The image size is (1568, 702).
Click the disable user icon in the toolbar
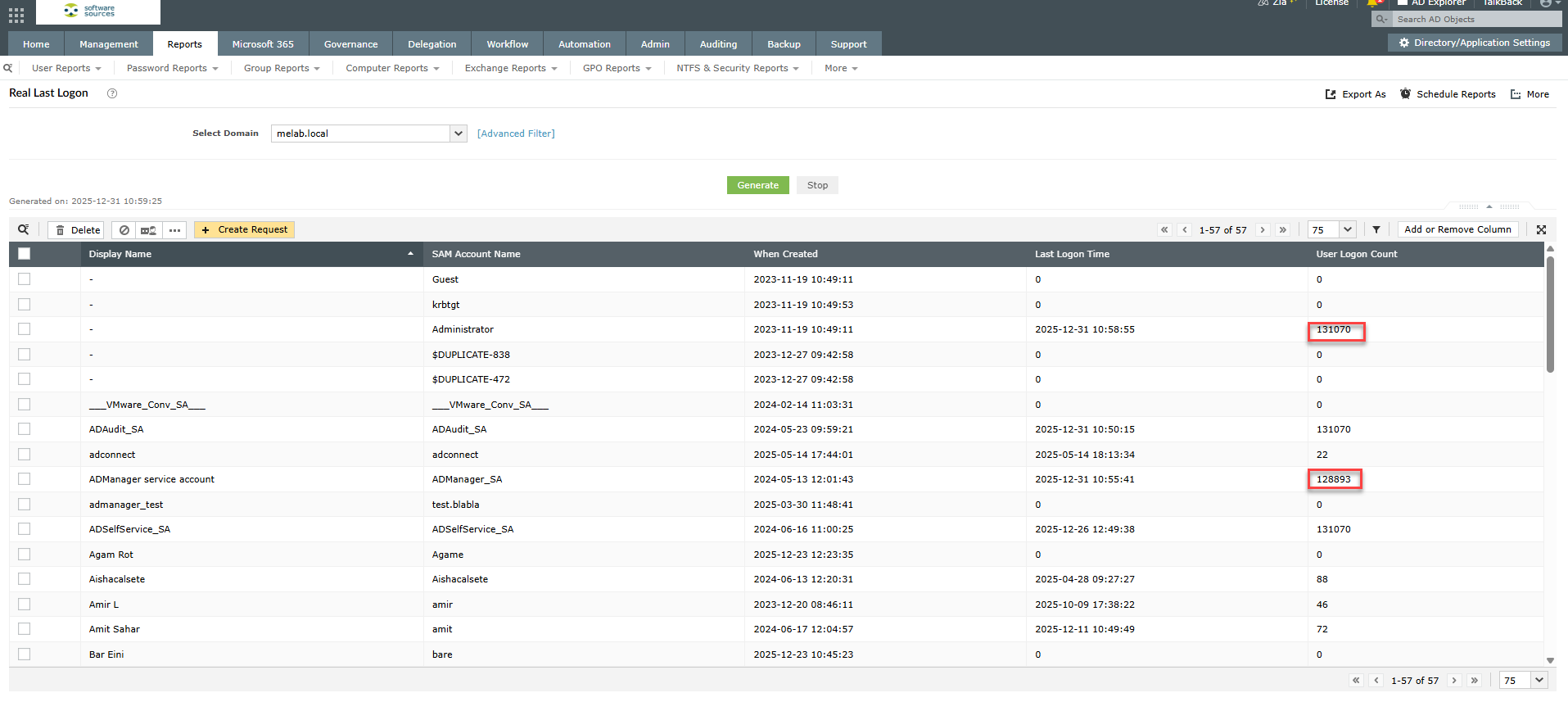click(124, 230)
